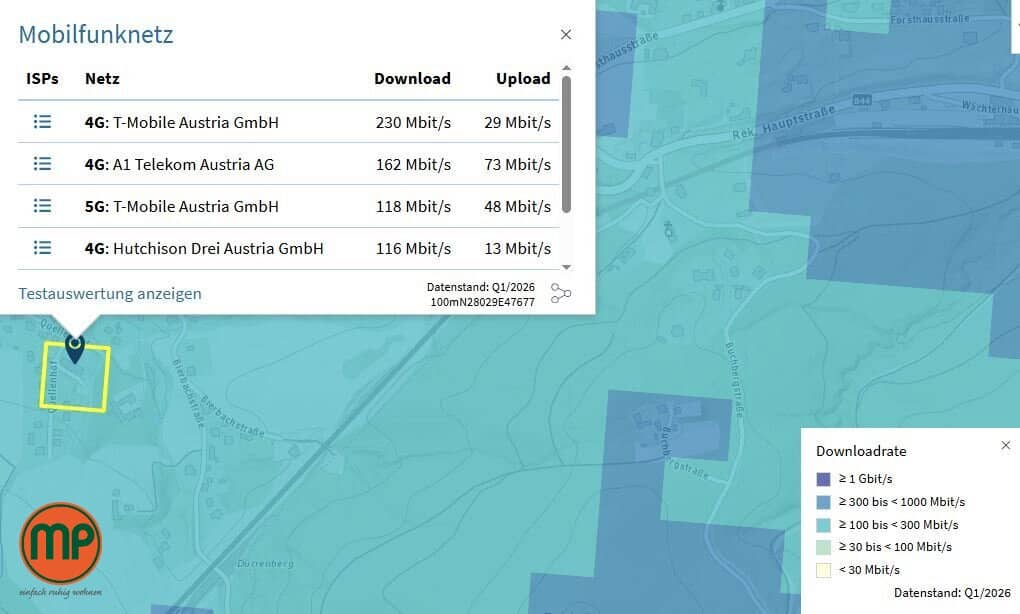Click the scrollbar down arrow in network table
This screenshot has width=1020, height=614.
(x=567, y=267)
